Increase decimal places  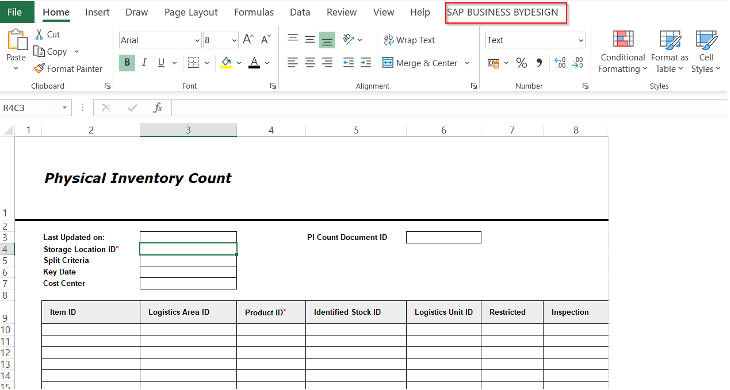(560, 63)
